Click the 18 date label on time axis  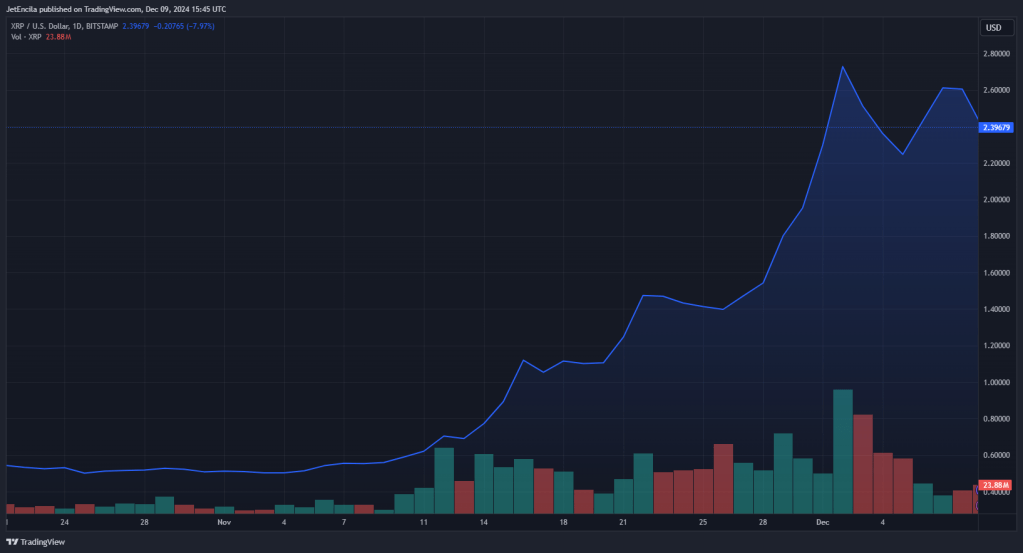coord(563,522)
